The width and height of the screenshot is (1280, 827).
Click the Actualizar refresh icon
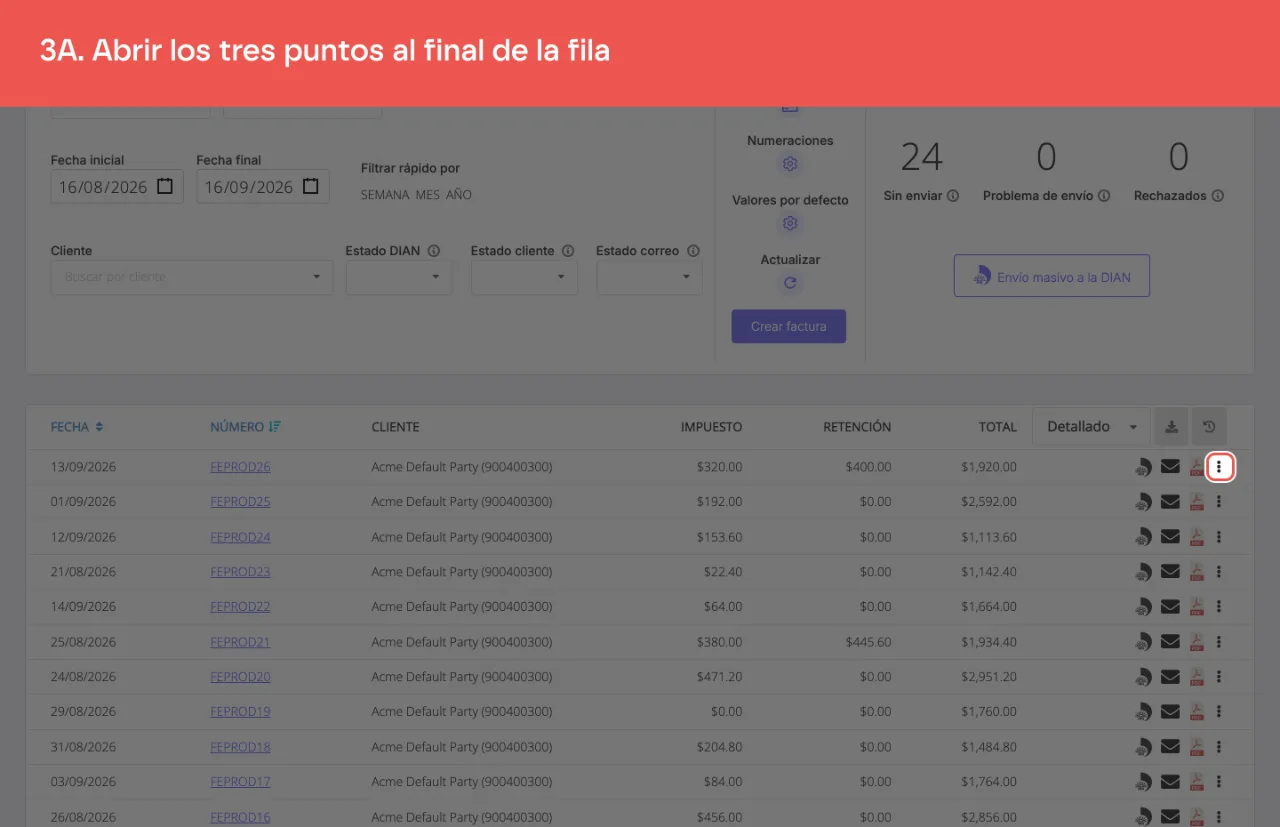790,283
